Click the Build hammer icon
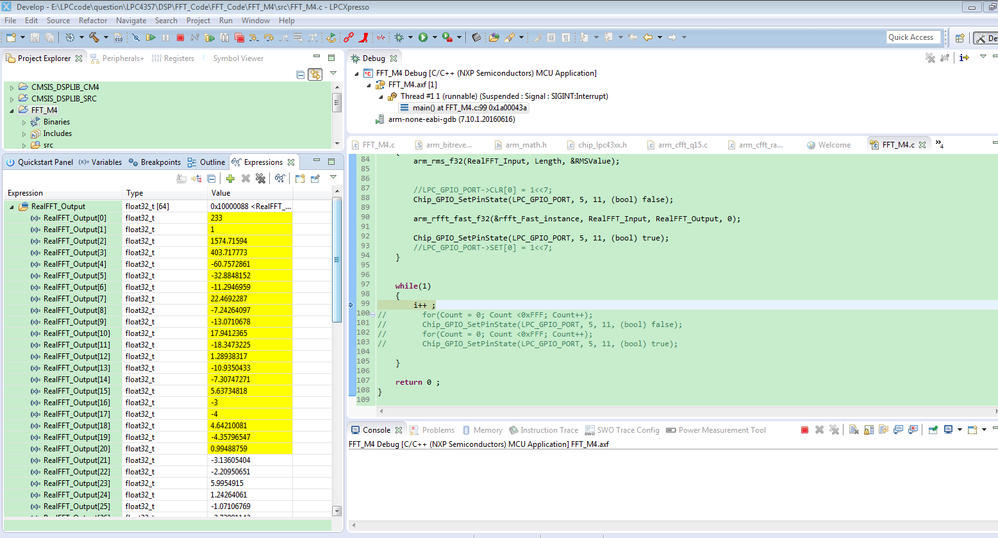The image size is (998, 538). click(x=93, y=38)
